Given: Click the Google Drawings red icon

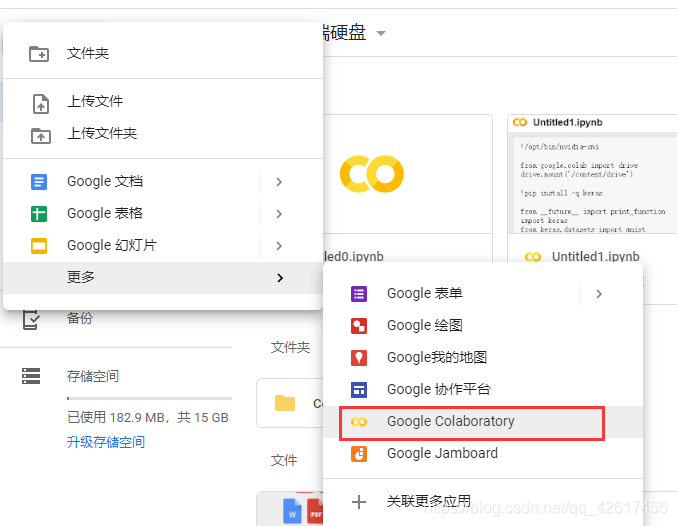Looking at the screenshot, I should [x=359, y=326].
